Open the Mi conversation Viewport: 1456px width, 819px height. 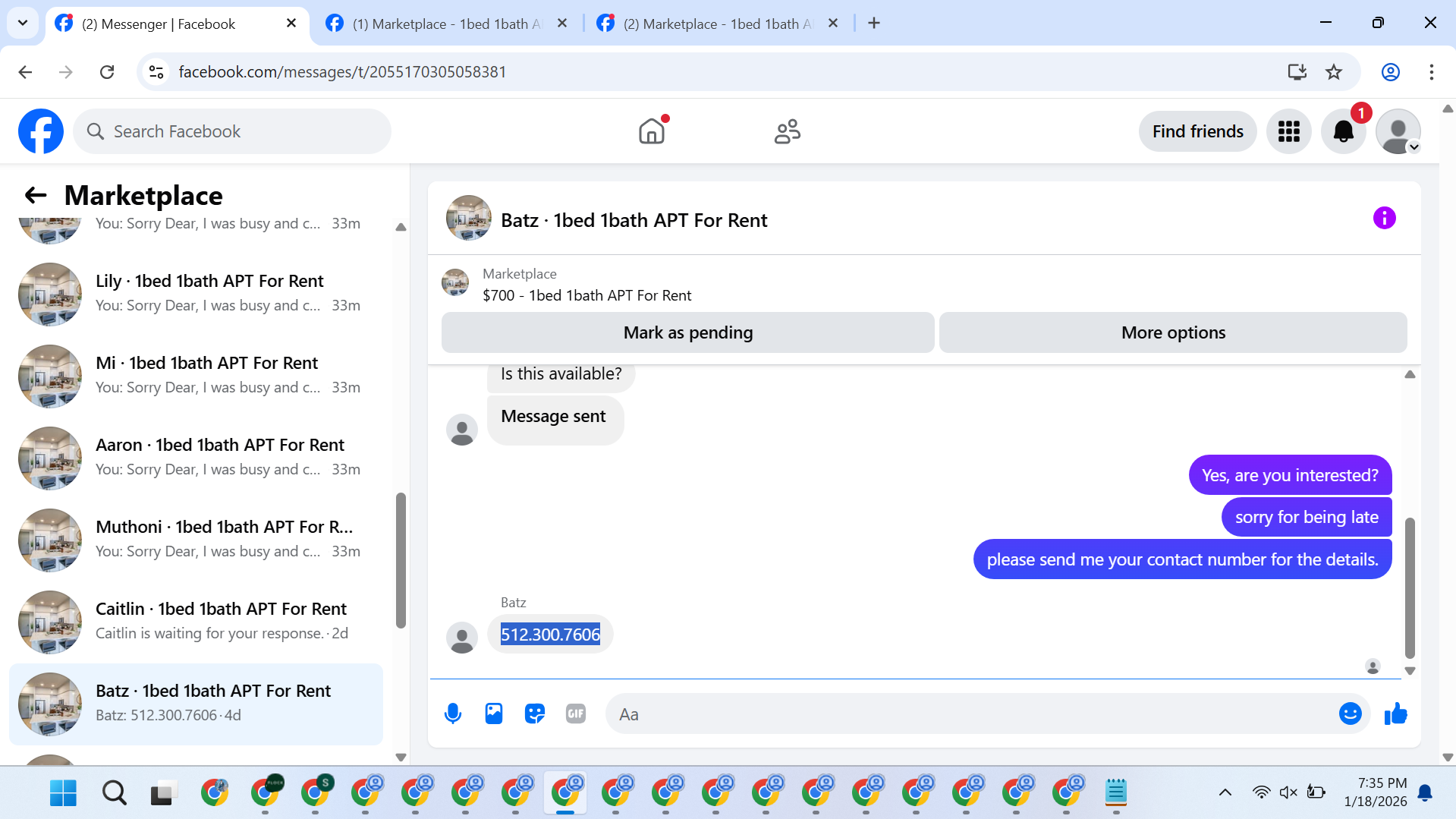[196, 376]
